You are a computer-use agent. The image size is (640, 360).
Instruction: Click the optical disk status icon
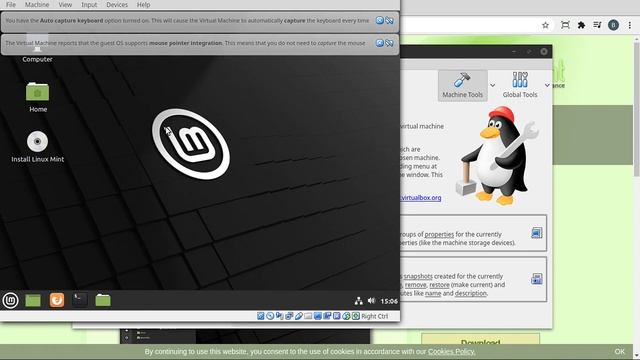[270, 316]
